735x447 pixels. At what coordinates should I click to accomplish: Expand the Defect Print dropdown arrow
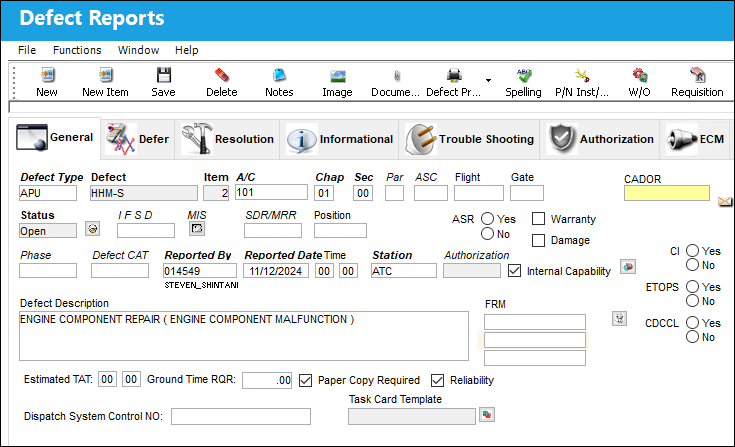point(488,81)
